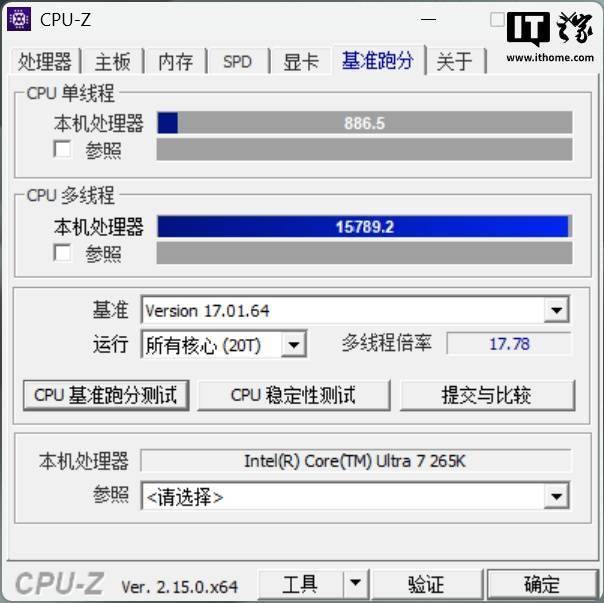Expand the 参照 <请选择> processor dropdown
This screenshot has height=603, width=604.
(x=556, y=496)
